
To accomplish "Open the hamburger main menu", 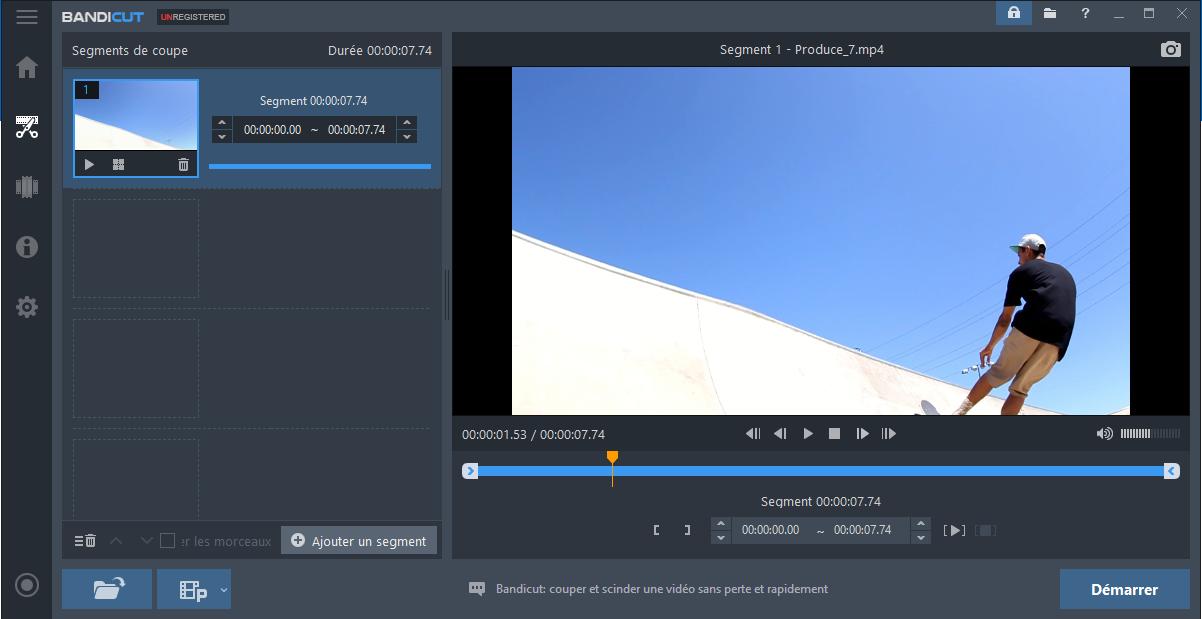I will pyautogui.click(x=27, y=17).
